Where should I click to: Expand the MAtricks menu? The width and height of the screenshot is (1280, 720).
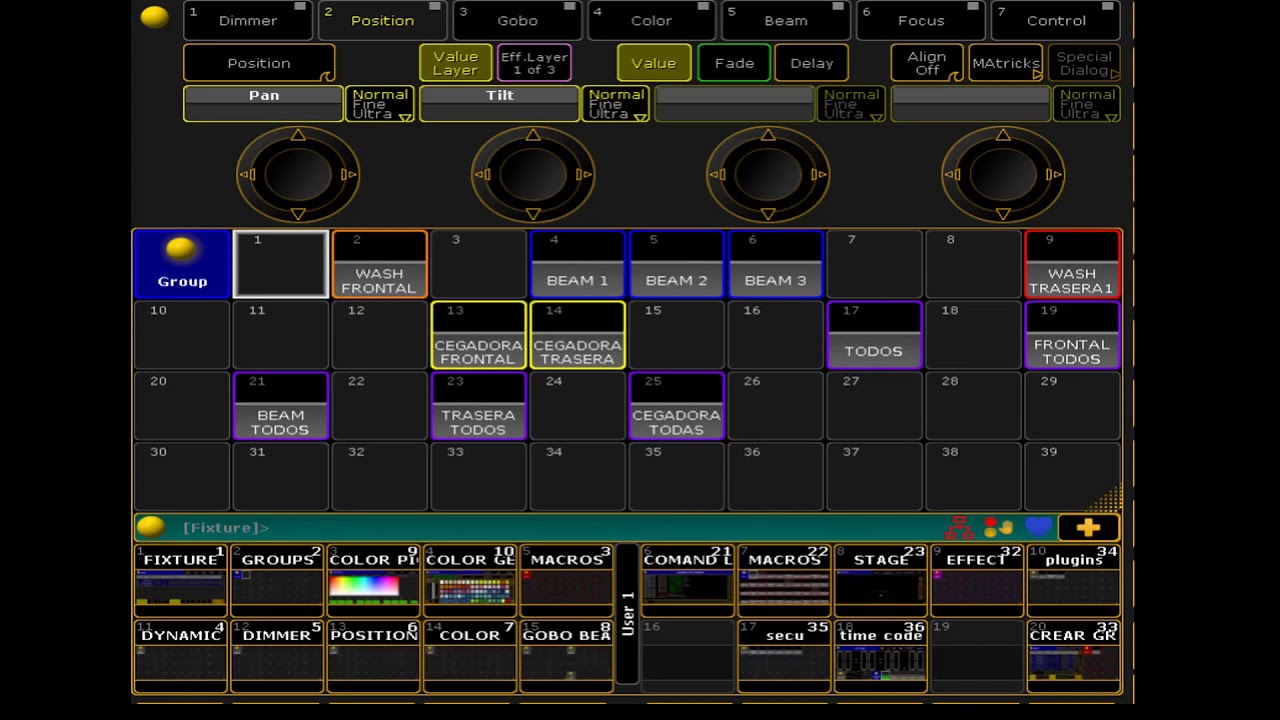click(1006, 63)
